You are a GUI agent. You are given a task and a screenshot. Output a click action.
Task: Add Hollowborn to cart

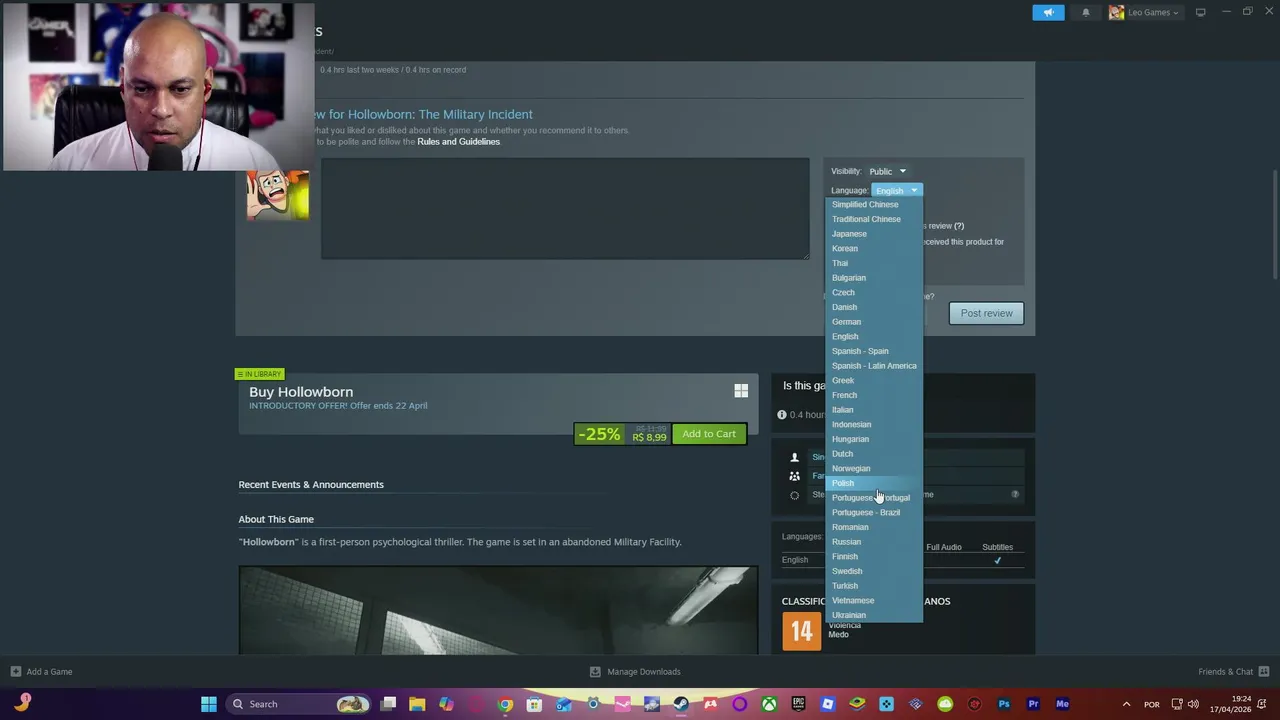click(709, 434)
